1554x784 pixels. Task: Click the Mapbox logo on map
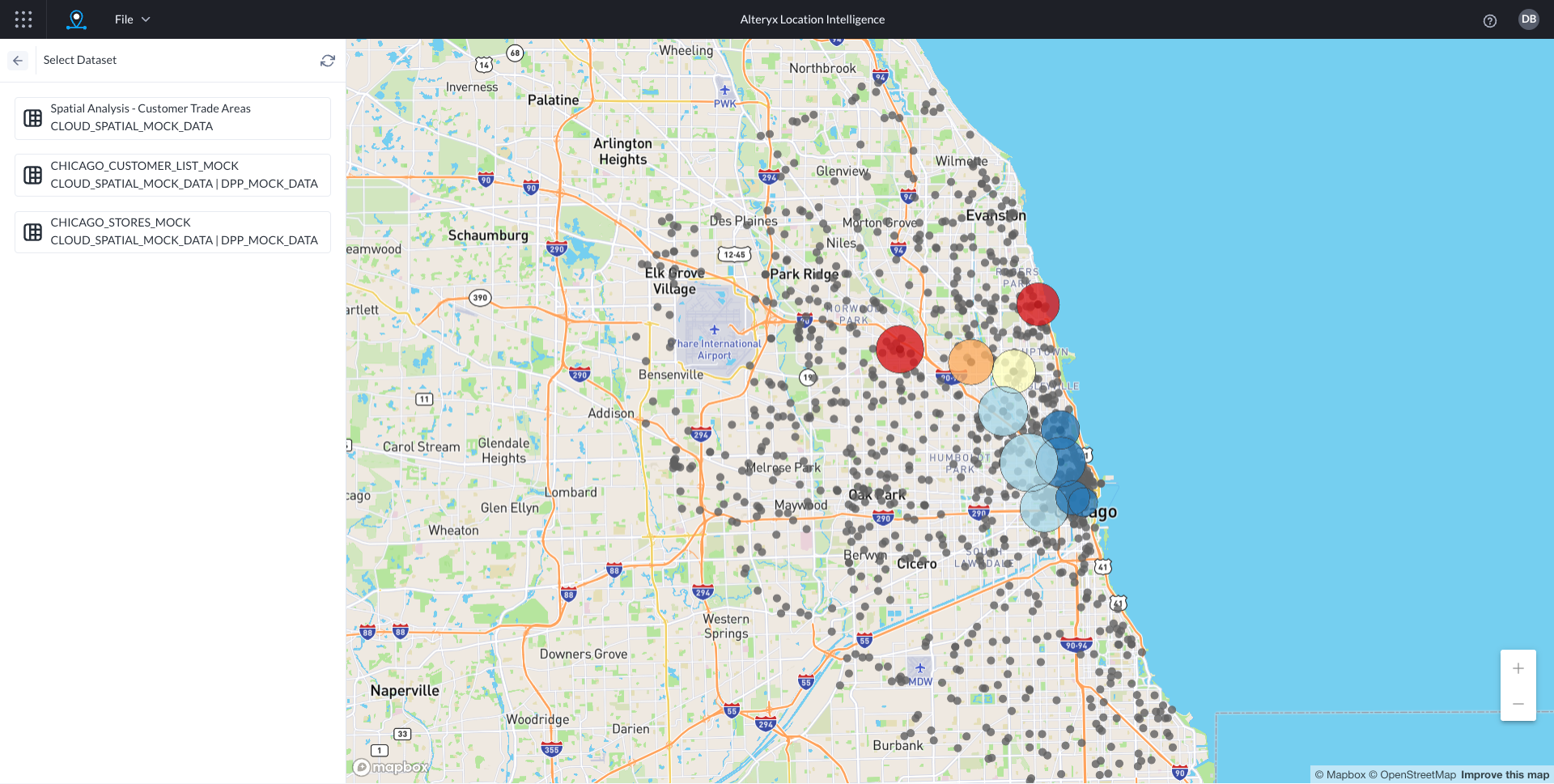[392, 767]
